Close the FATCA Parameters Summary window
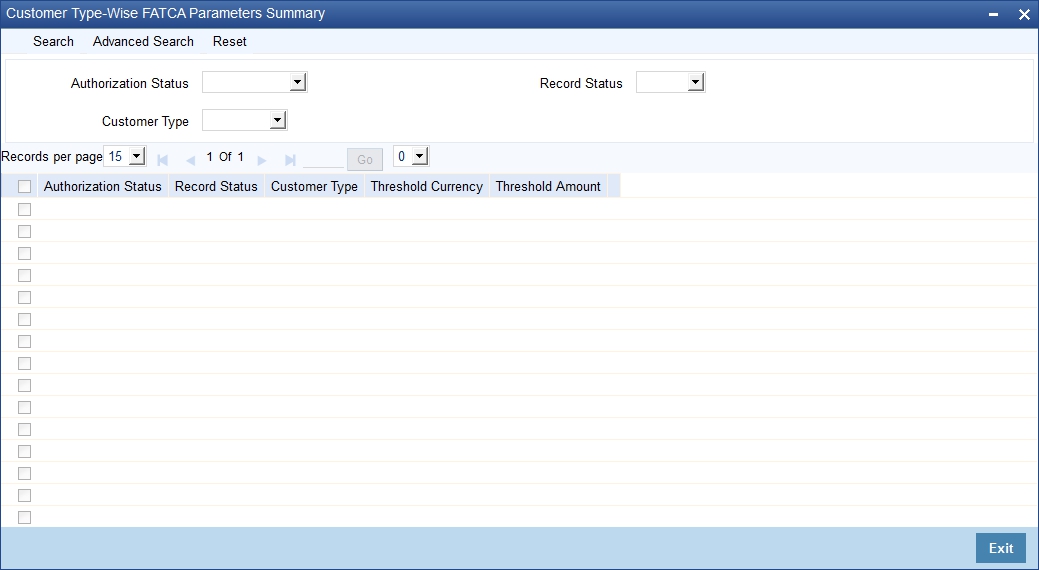Viewport: 1039px width, 570px height. click(1024, 15)
